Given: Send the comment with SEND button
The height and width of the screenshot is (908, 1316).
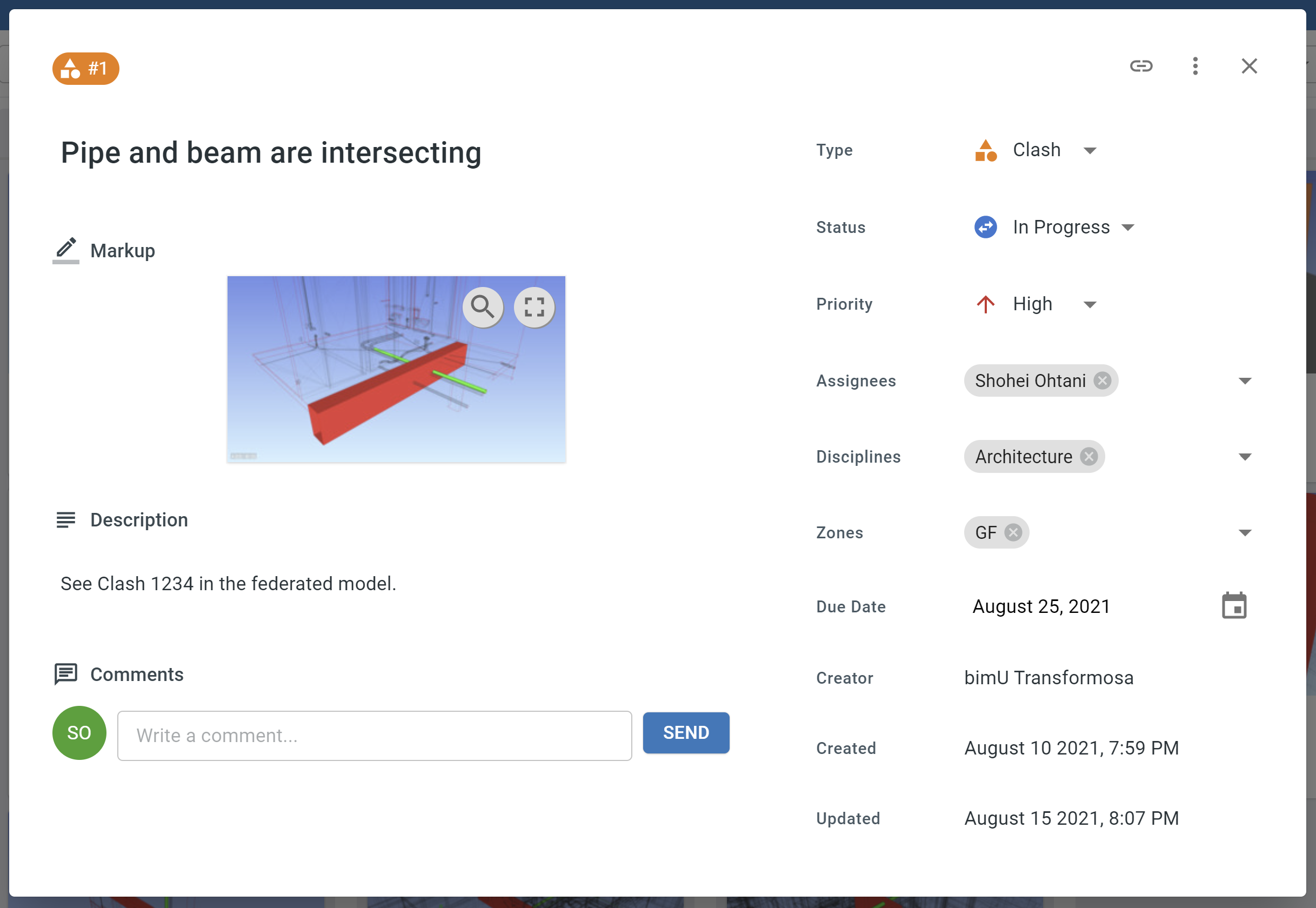Looking at the screenshot, I should tap(686, 733).
